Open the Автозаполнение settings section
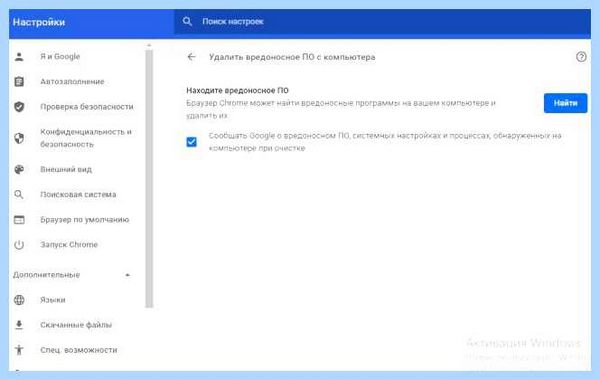This screenshot has height=380, width=600. [x=73, y=82]
